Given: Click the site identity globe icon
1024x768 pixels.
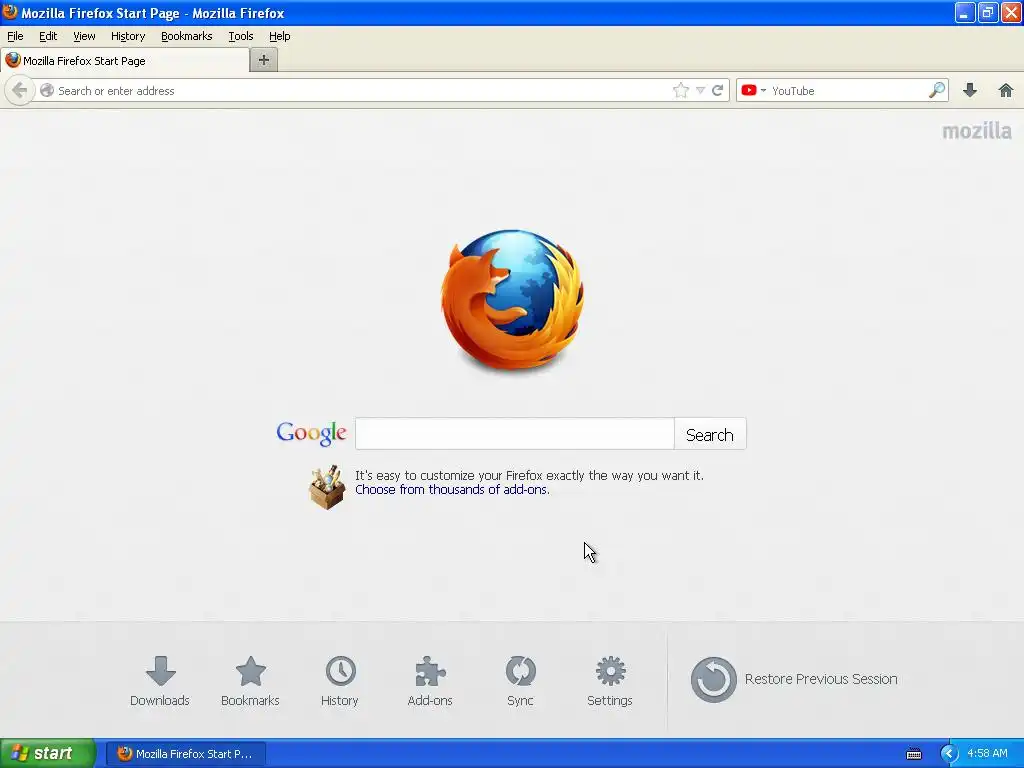Looking at the screenshot, I should coord(47,91).
